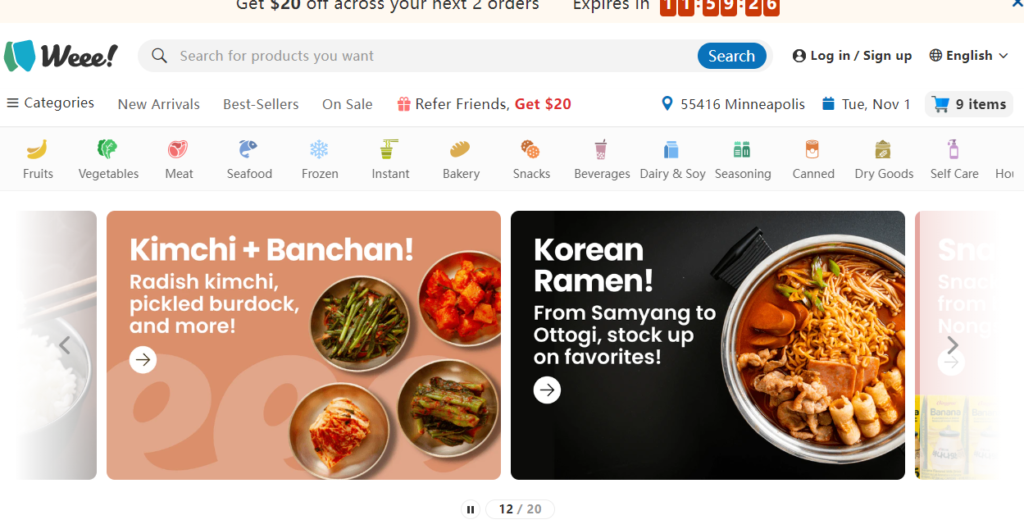1024x529 pixels.
Task: Go to the Best-Sellers tab
Action: pyautogui.click(x=261, y=104)
